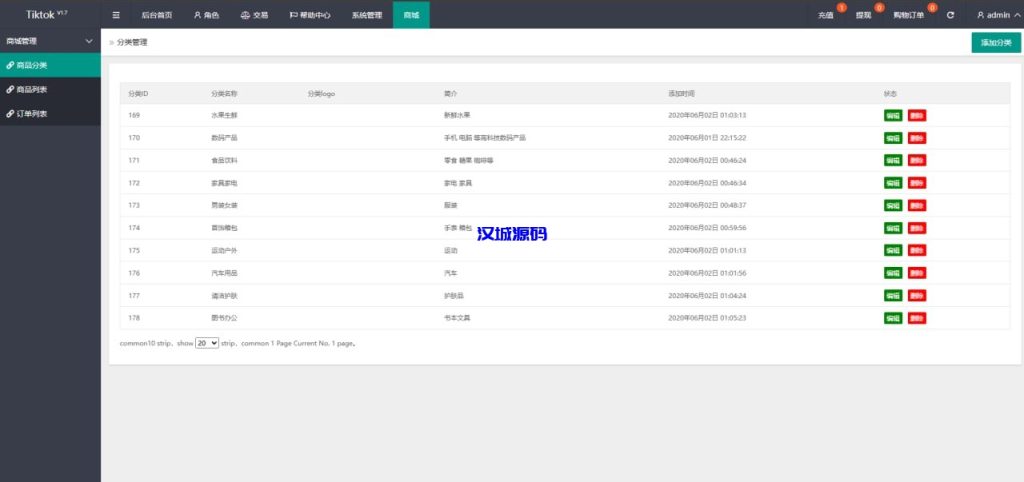Click the 分类logo column header
This screenshot has width=1024, height=482.
[x=321, y=93]
